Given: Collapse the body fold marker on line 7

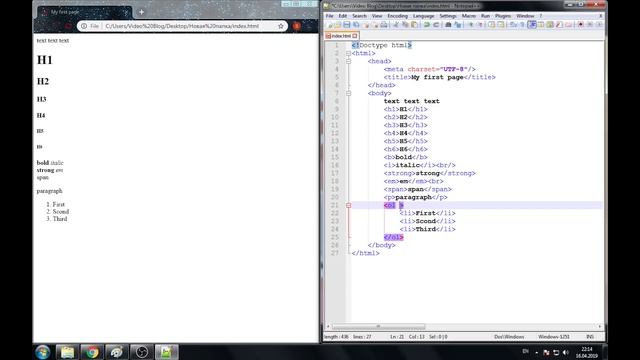Looking at the screenshot, I should click(349, 93).
